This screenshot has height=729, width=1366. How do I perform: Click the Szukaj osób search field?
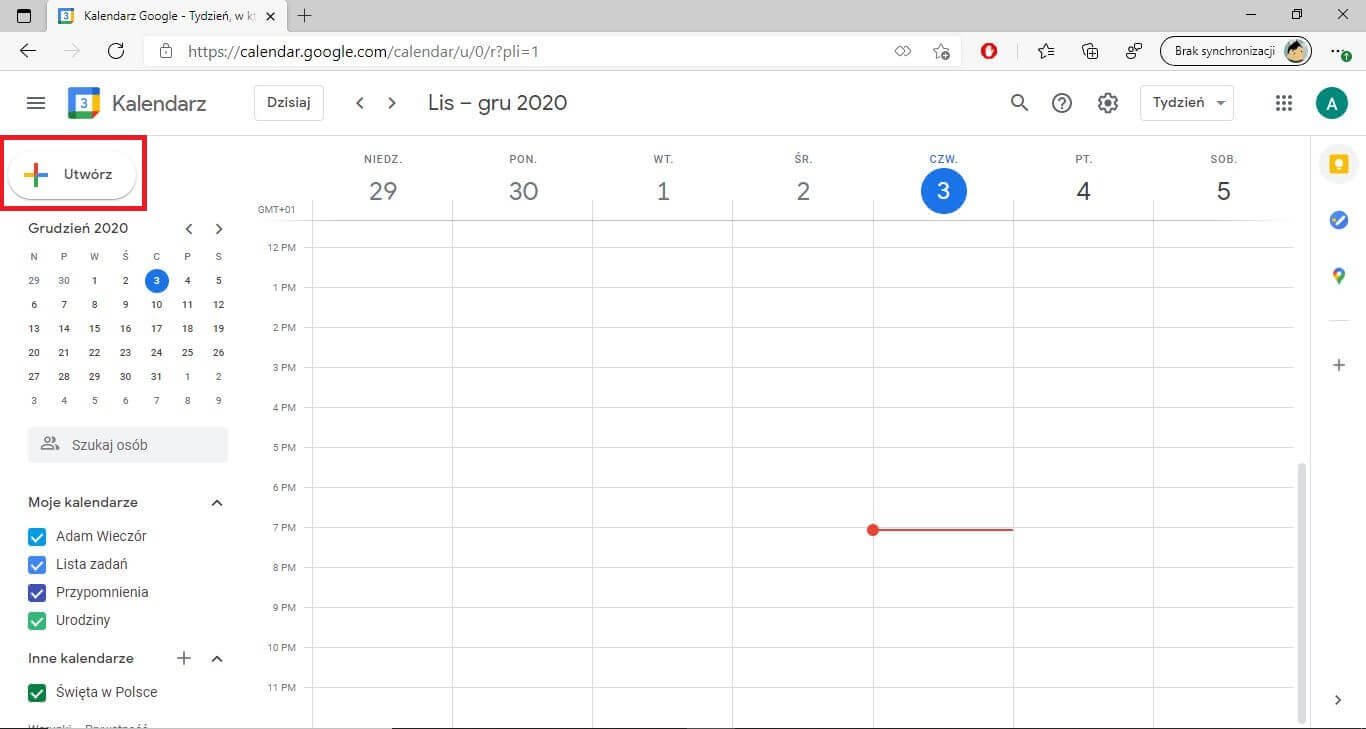point(128,445)
